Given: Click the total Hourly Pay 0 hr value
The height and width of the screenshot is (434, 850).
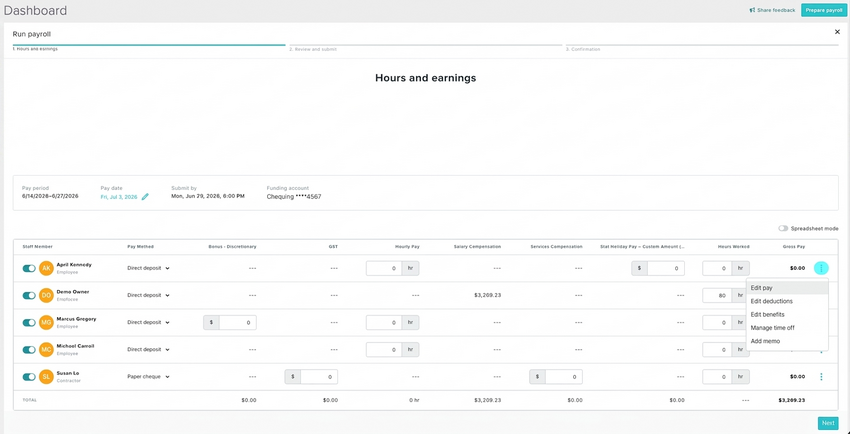Looking at the screenshot, I should [x=414, y=400].
